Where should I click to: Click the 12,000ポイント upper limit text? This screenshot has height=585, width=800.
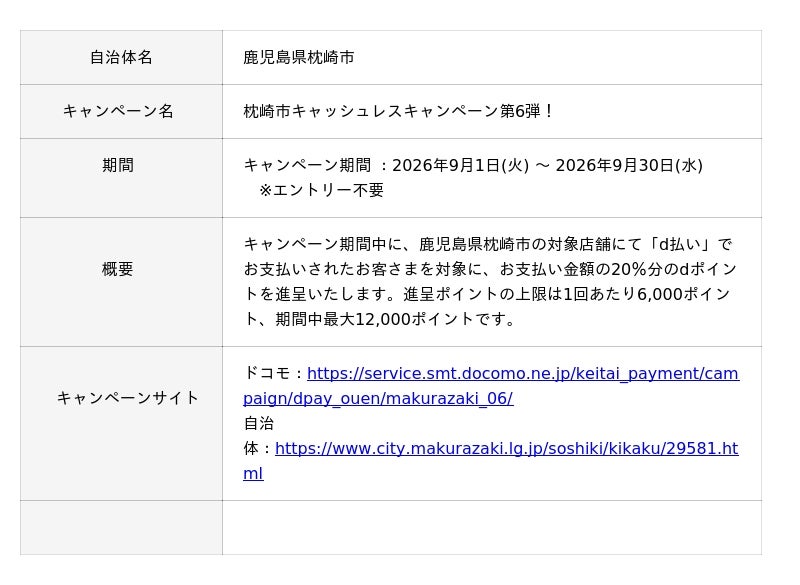click(414, 319)
